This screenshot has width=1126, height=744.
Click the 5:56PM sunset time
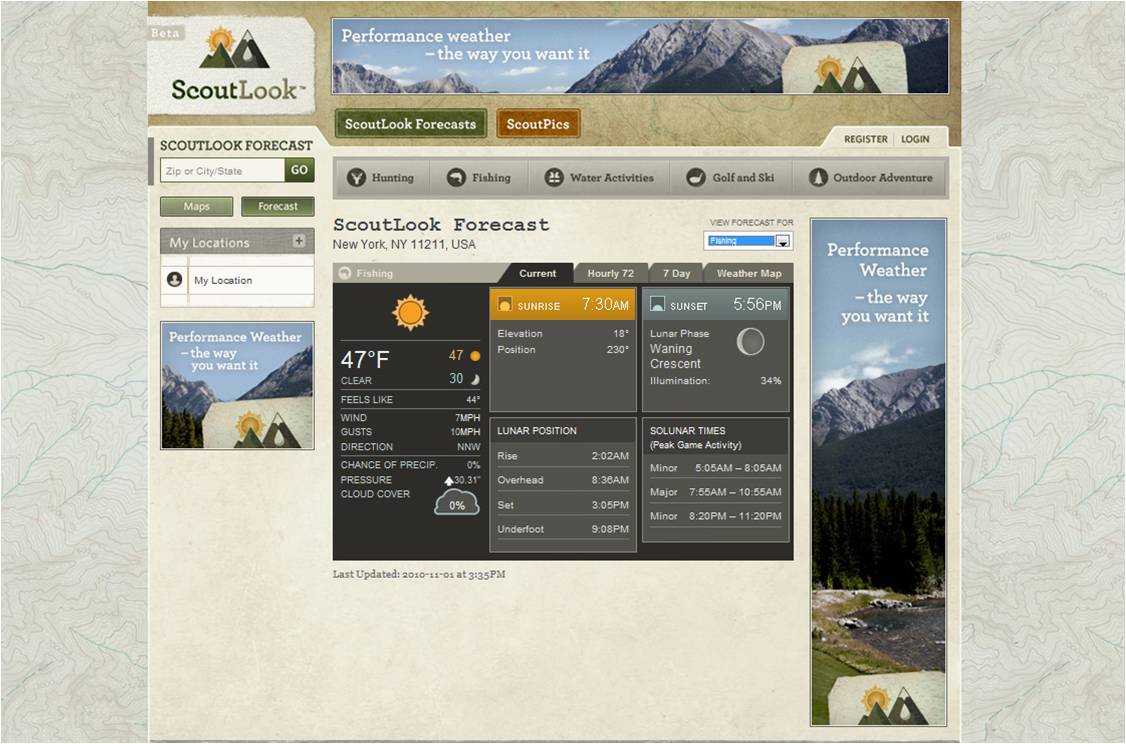tap(757, 304)
